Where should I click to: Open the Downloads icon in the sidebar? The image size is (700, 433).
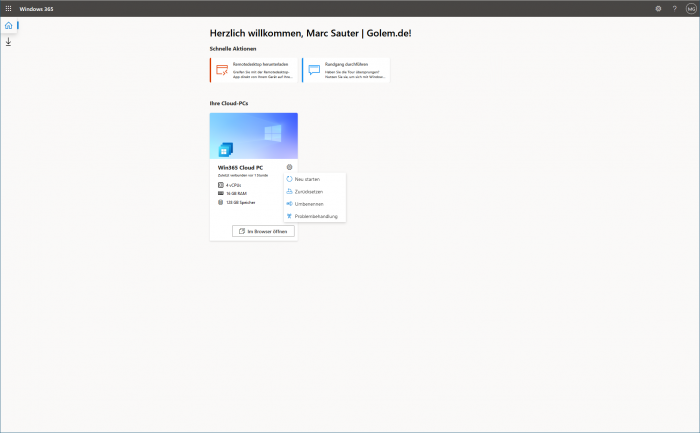pos(8,42)
